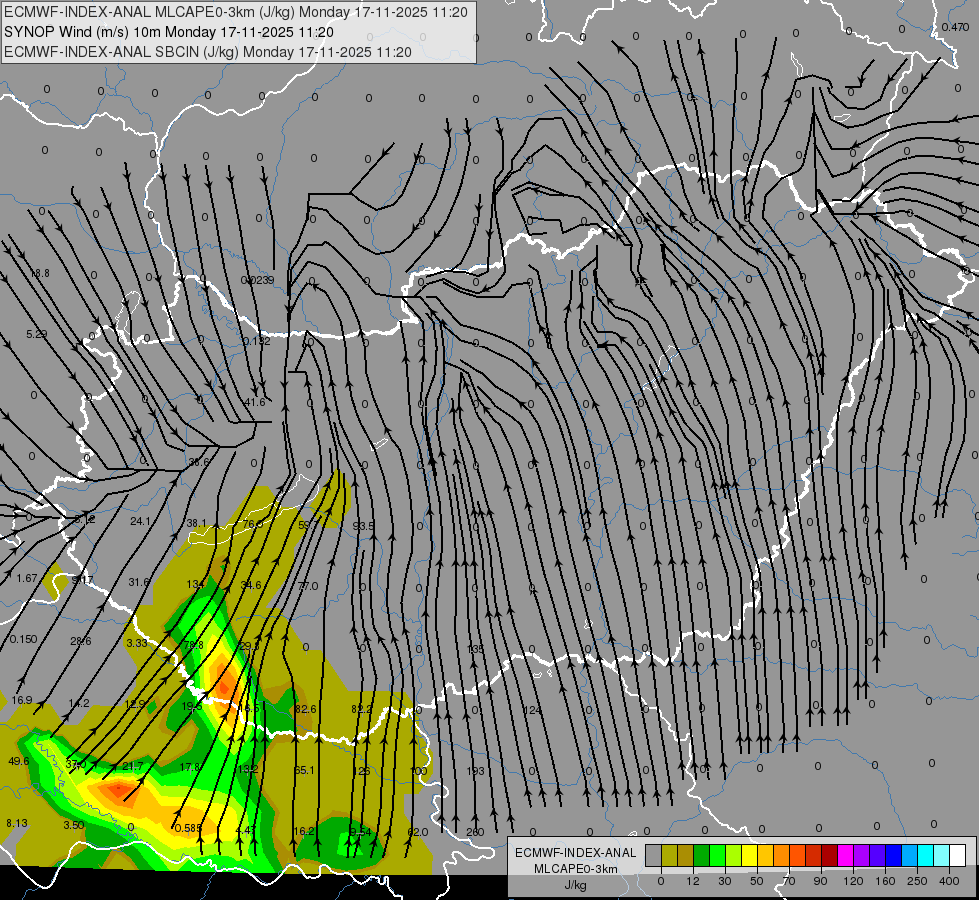
Task: Select the legend tick label 400
Action: pos(949,881)
